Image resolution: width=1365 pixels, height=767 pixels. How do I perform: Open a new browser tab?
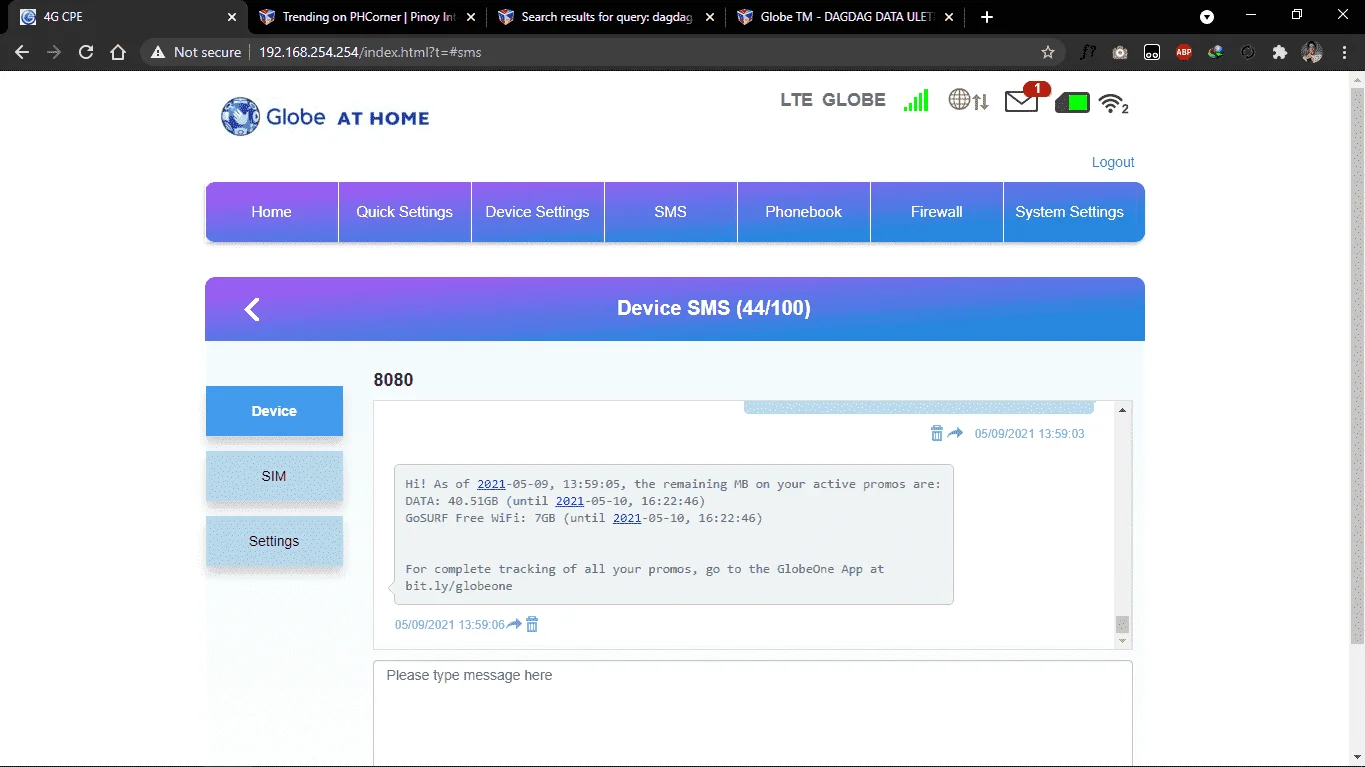coord(987,17)
